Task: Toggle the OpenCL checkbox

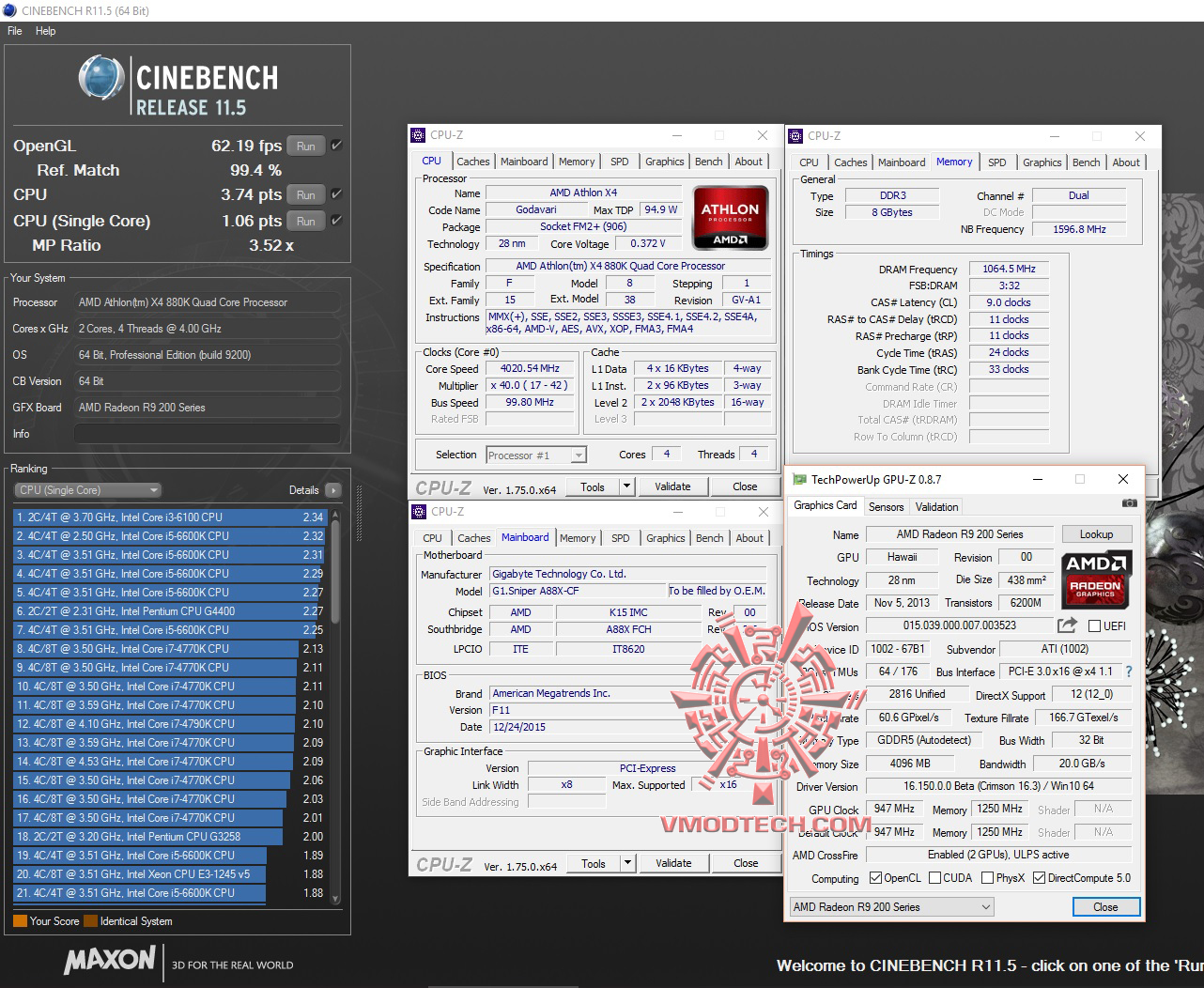Action: pyautogui.click(x=875, y=878)
